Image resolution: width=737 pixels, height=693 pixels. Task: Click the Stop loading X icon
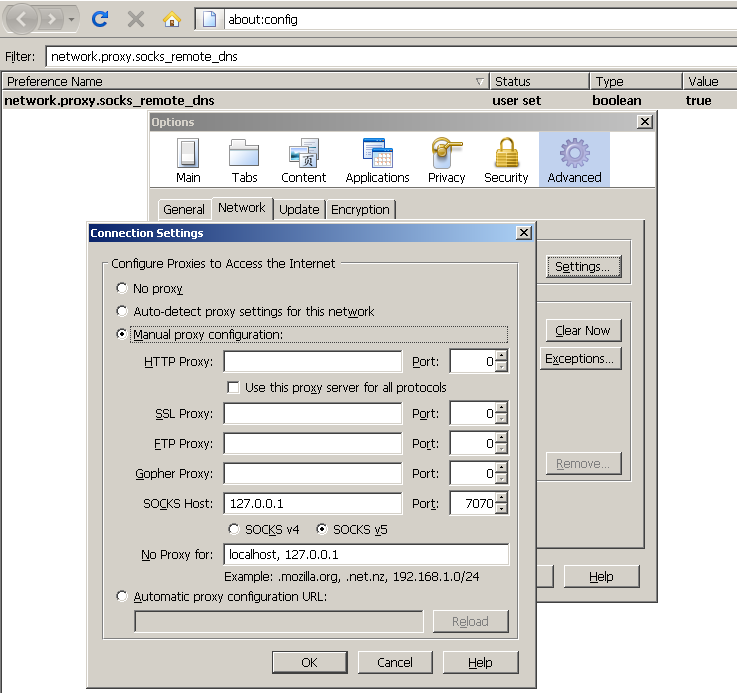tap(136, 19)
